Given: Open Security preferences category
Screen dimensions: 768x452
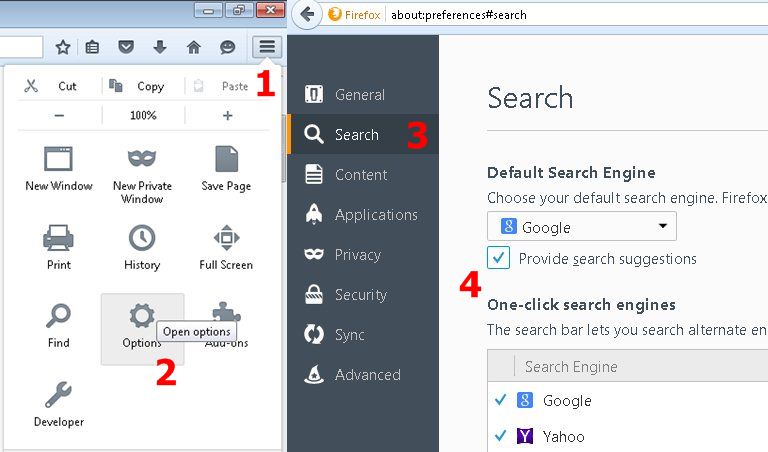Looking at the screenshot, I should [362, 295].
